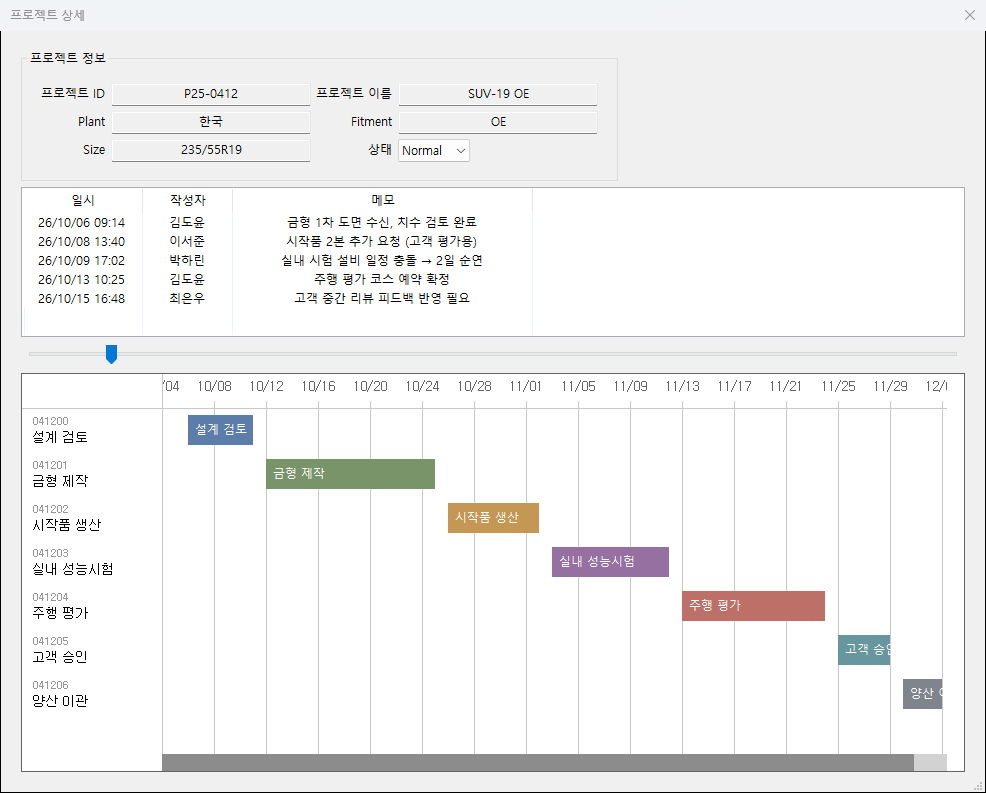Click the Fitment field showing OE

click(498, 122)
